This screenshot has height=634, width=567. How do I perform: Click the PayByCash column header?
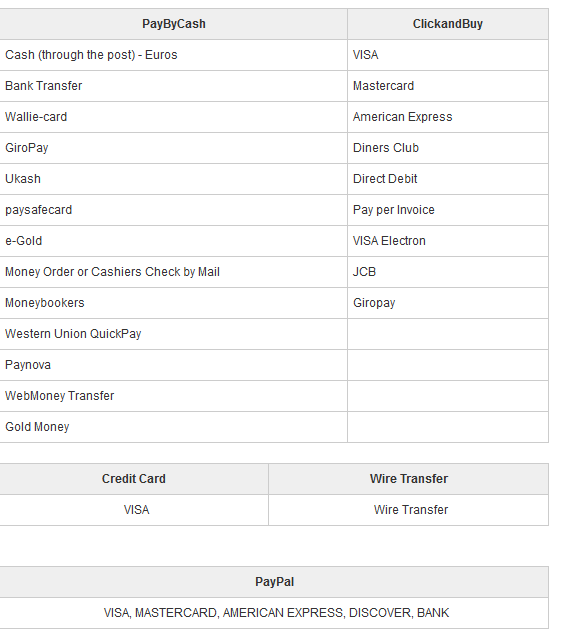click(173, 24)
